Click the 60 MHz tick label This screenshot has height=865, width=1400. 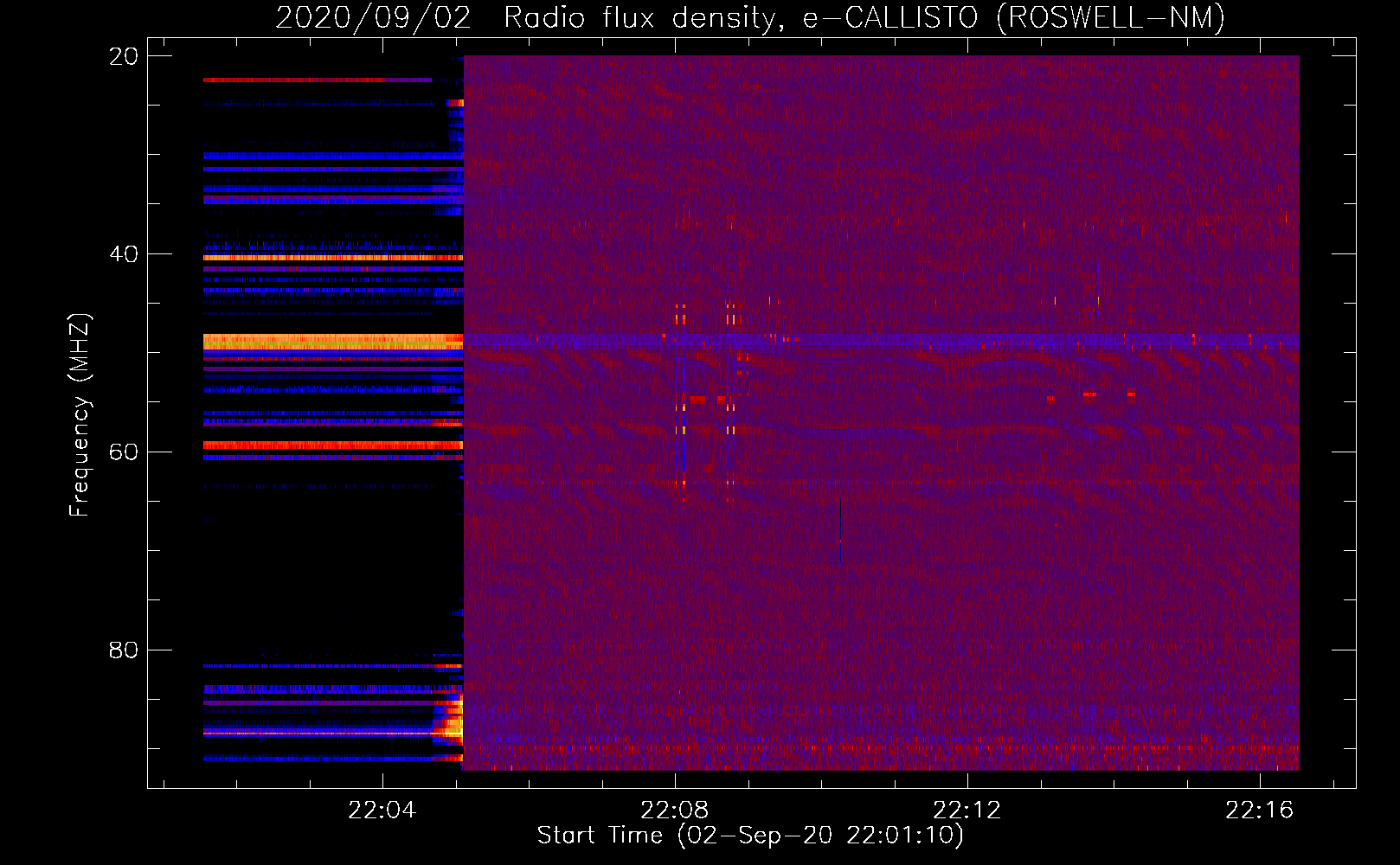123,452
